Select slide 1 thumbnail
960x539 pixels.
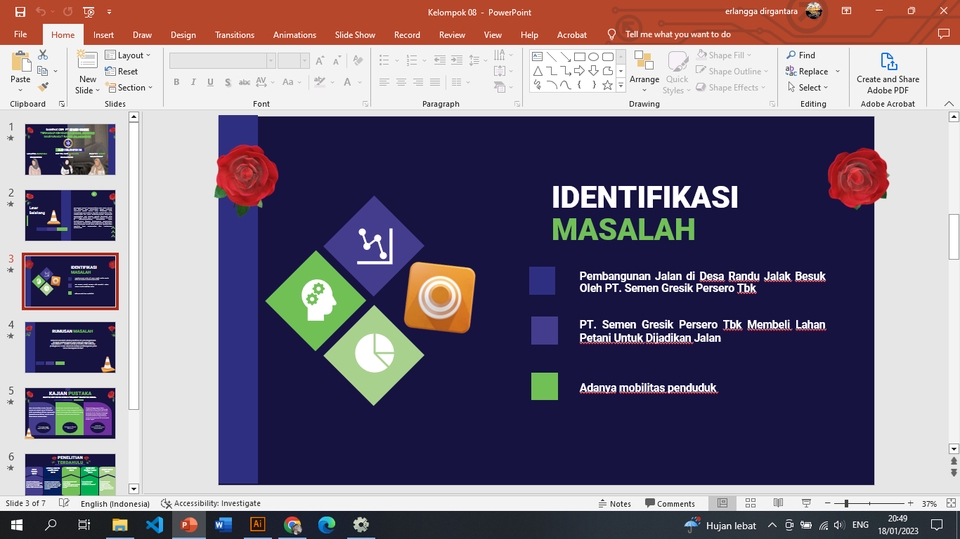tap(70, 149)
